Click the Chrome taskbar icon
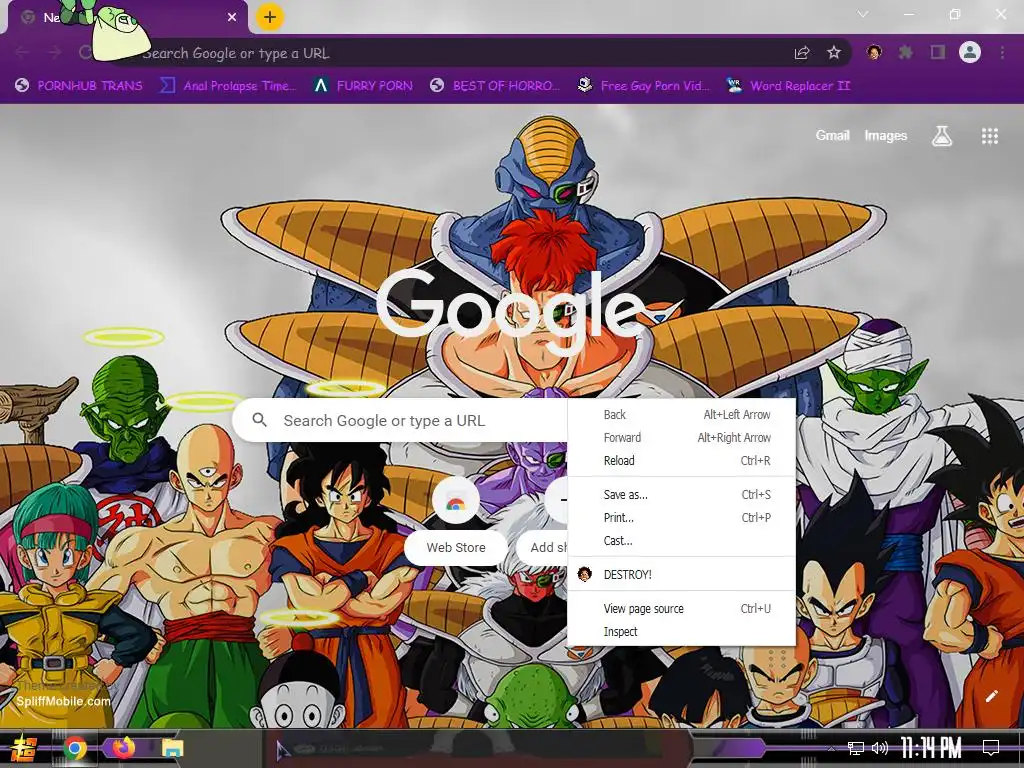Screen dimensions: 1024x768 pyautogui.click(x=74, y=748)
